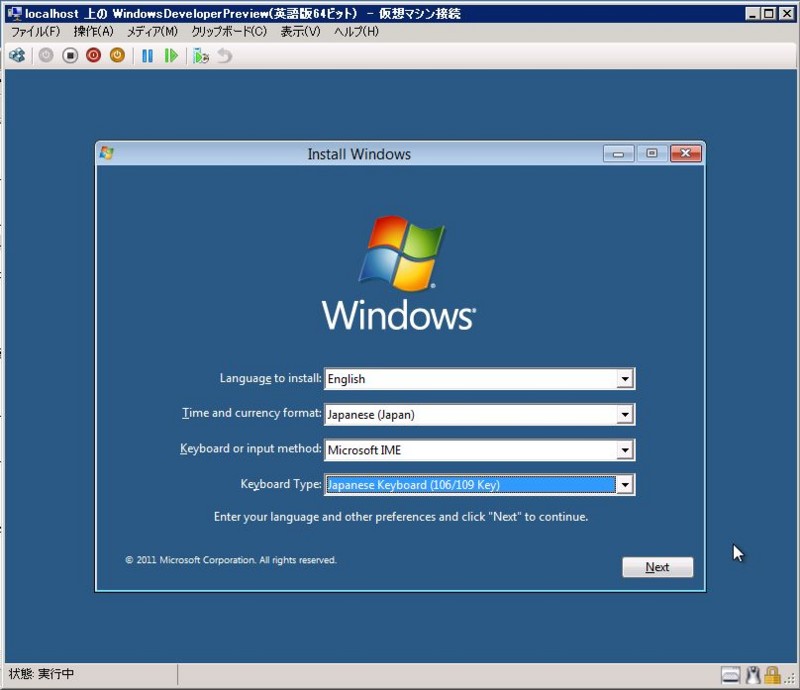
Task: Click the mouse icon in the status bar
Action: pyautogui.click(x=753, y=675)
